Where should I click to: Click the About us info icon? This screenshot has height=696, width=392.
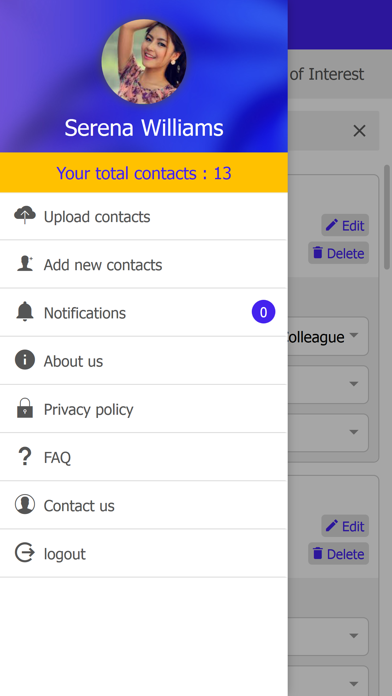point(25,360)
